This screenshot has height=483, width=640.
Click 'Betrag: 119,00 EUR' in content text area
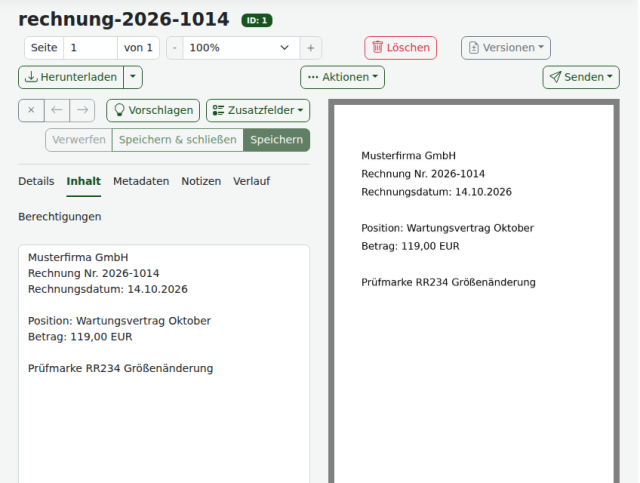[80, 337]
